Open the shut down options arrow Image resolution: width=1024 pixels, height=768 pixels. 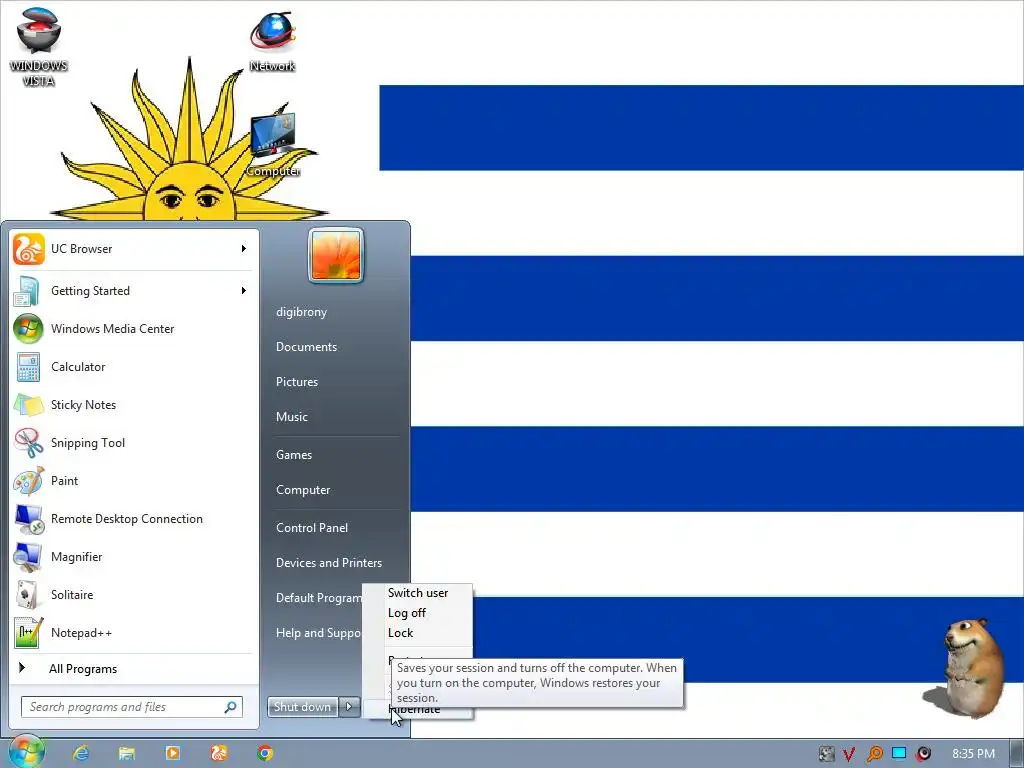[x=349, y=707]
